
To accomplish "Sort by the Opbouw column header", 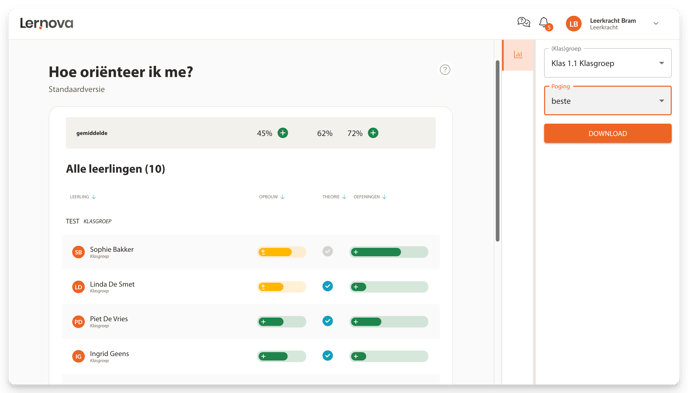I will pos(272,197).
